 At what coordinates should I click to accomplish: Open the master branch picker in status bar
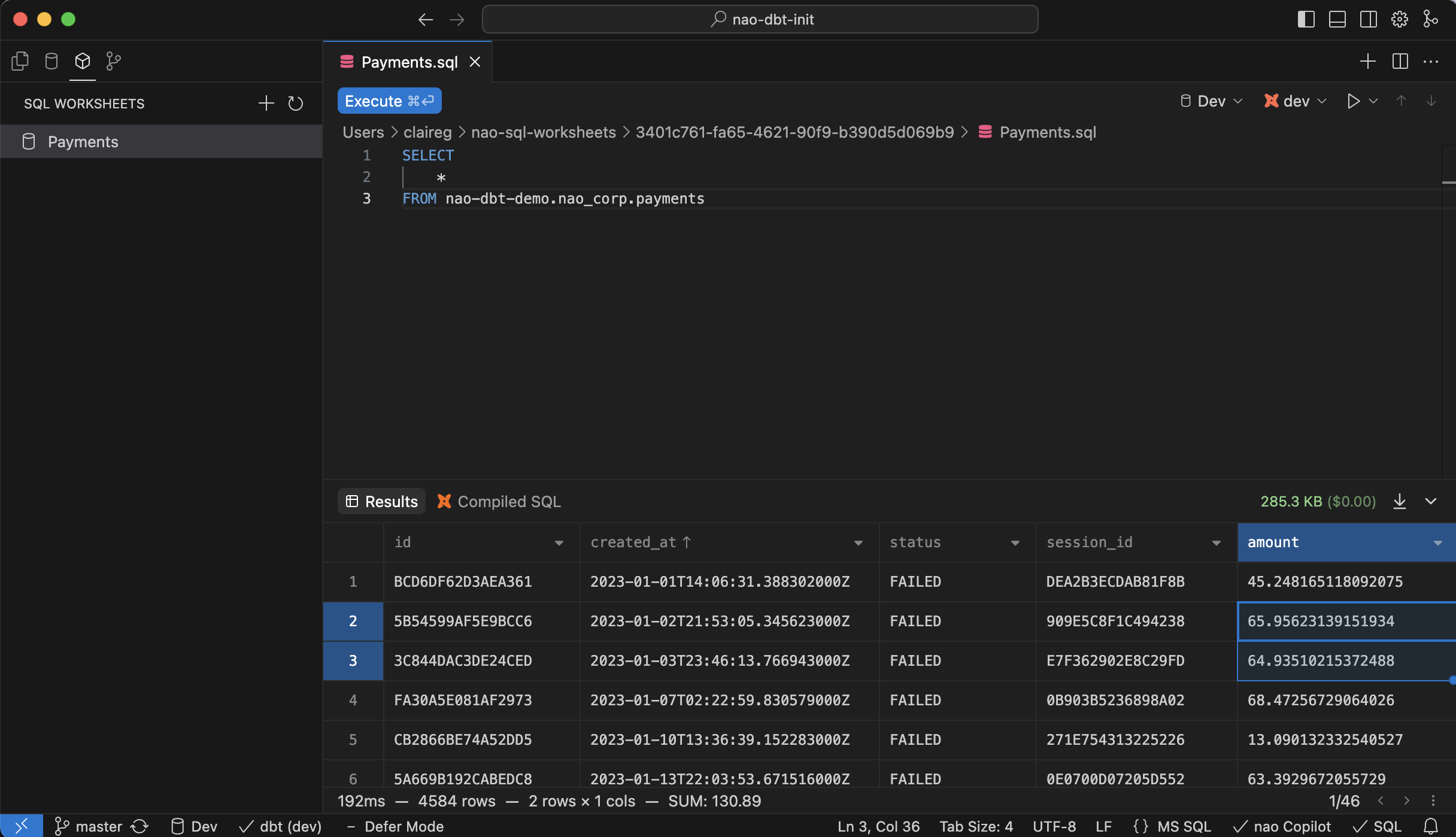[89, 826]
